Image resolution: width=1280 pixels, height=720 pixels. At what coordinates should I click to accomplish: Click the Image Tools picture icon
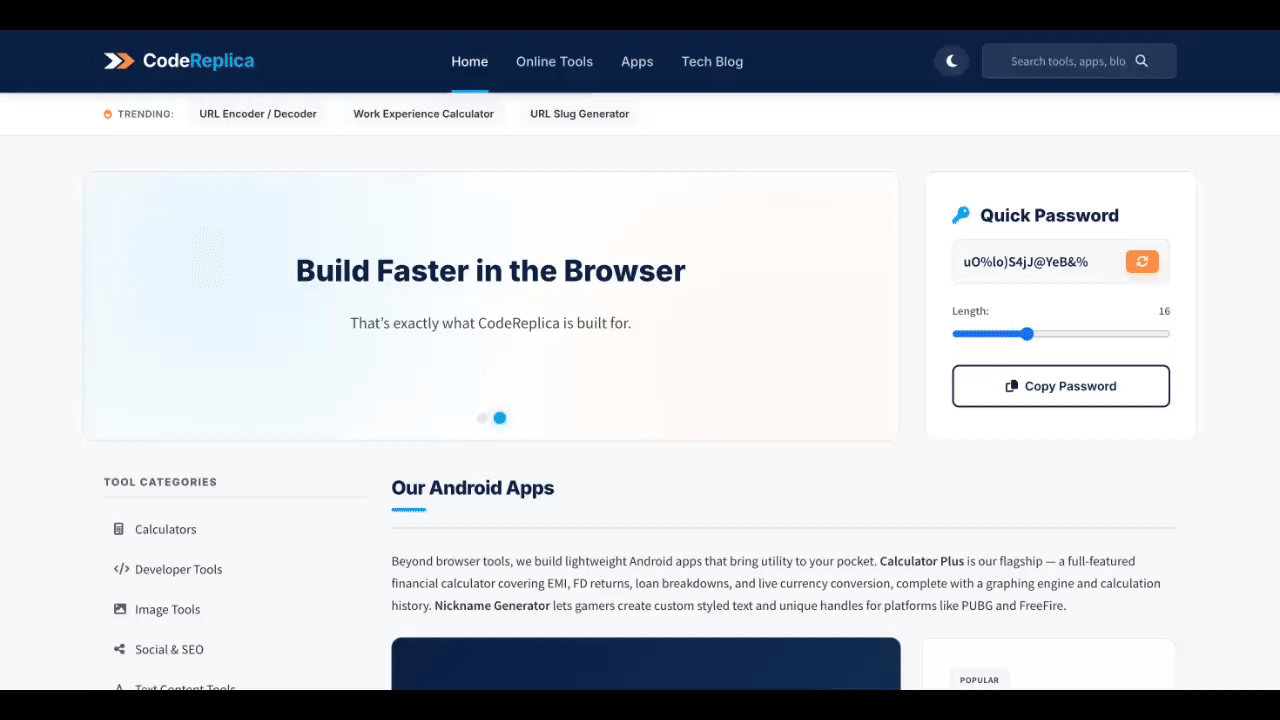pyautogui.click(x=120, y=609)
